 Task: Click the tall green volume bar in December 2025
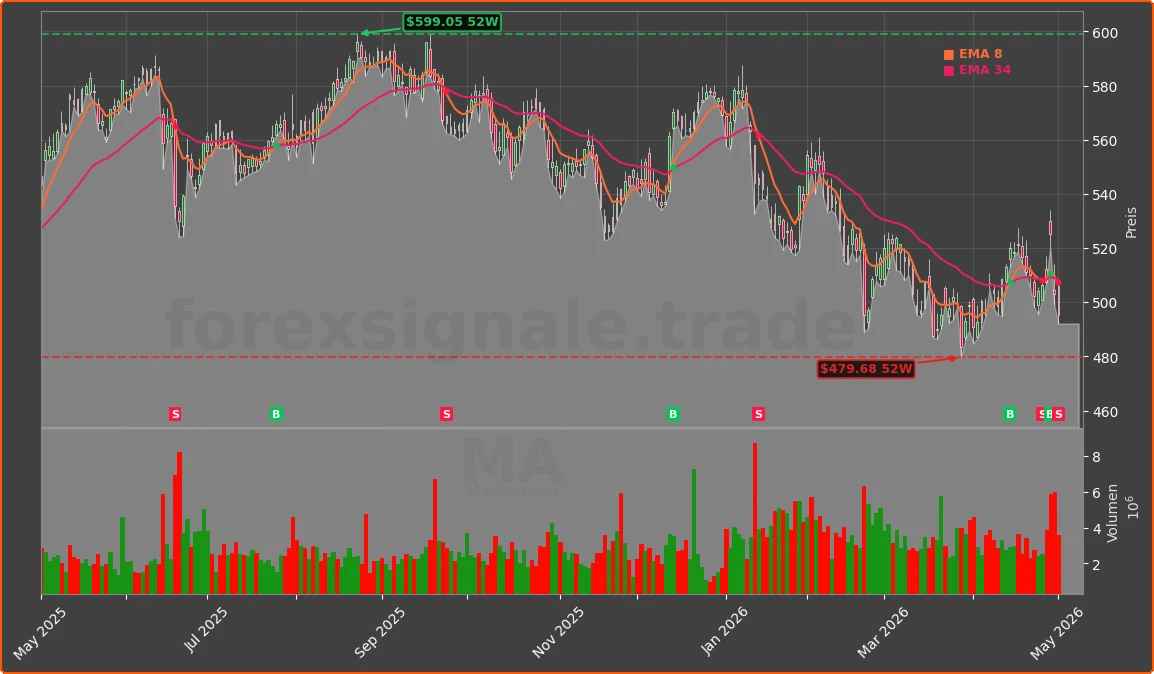(x=693, y=531)
